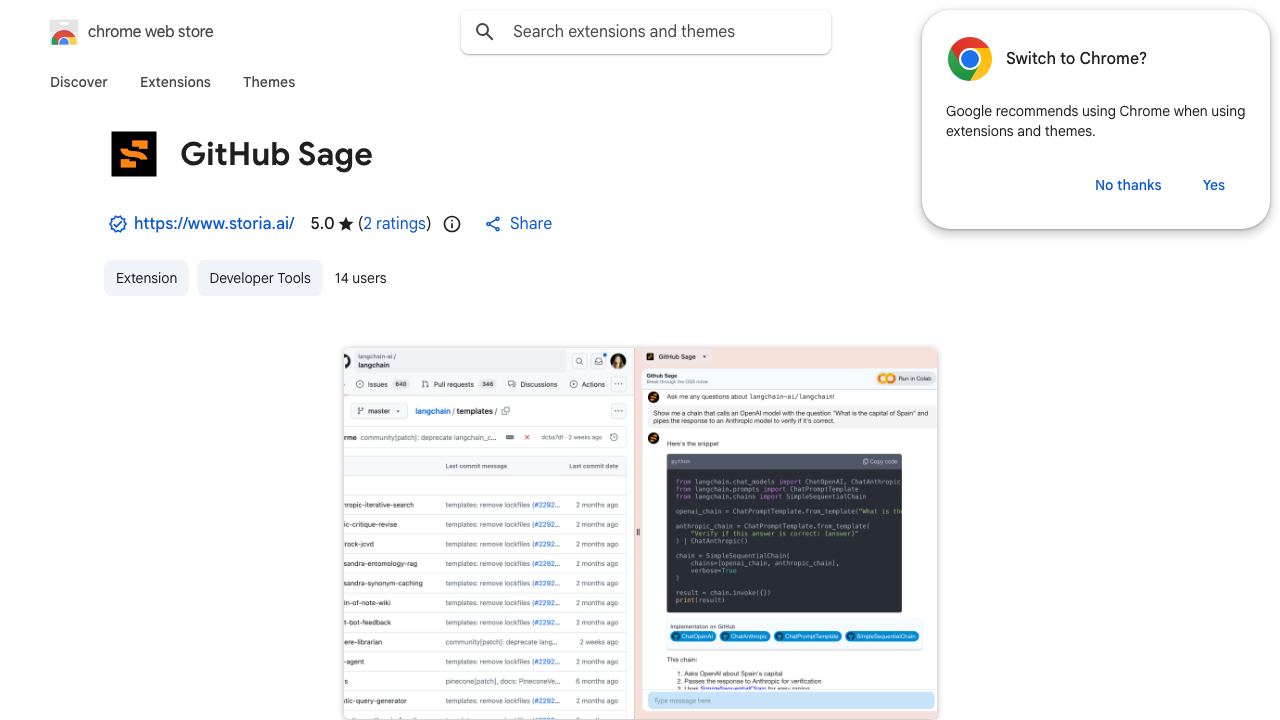Click Copy code in the screenshot
The height and width of the screenshot is (720, 1280).
tap(880, 461)
